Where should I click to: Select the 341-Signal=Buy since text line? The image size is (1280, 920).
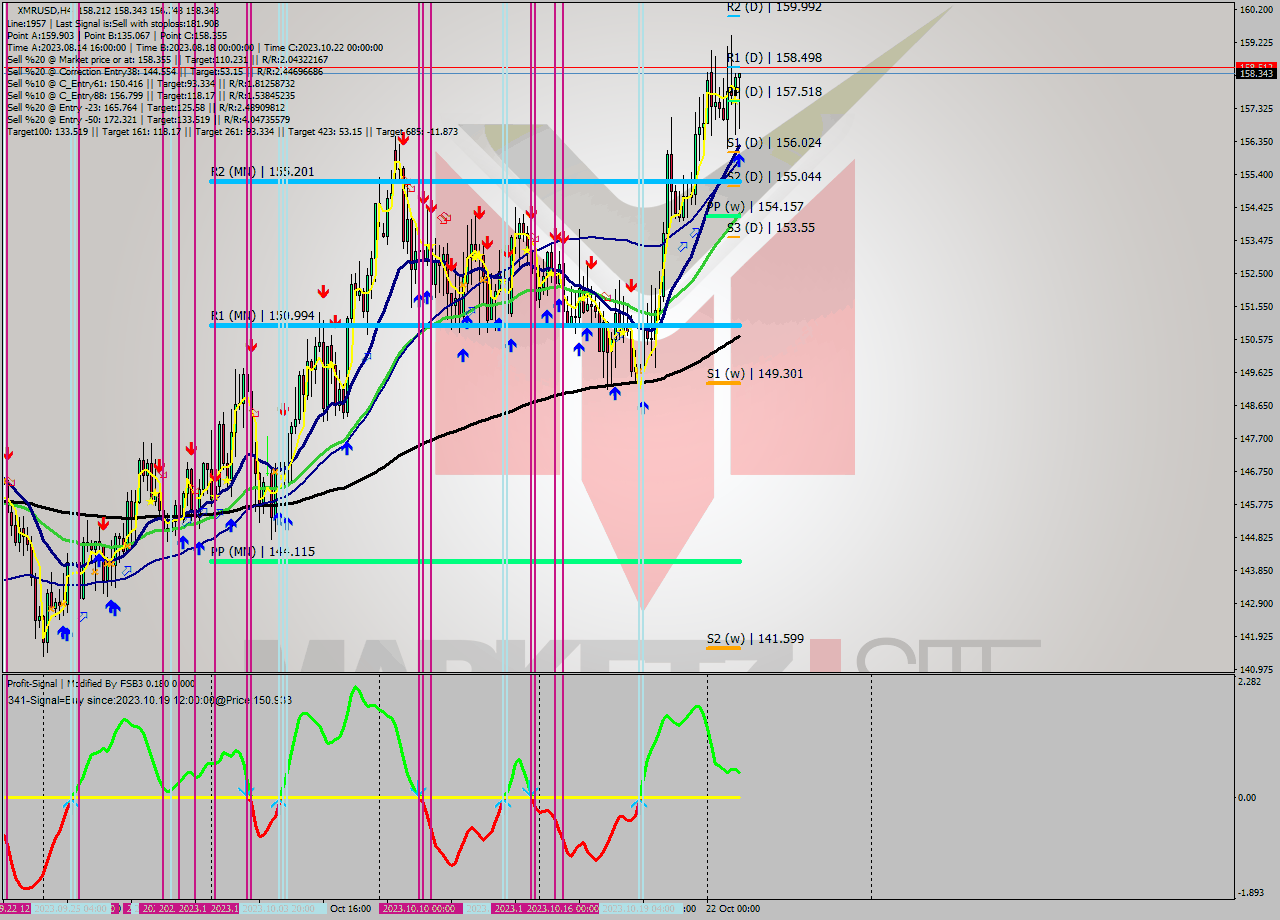coord(149,700)
